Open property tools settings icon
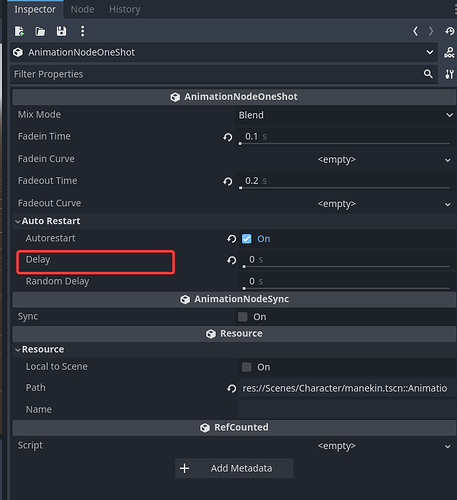Image resolution: width=457 pixels, height=500 pixels. [449, 74]
